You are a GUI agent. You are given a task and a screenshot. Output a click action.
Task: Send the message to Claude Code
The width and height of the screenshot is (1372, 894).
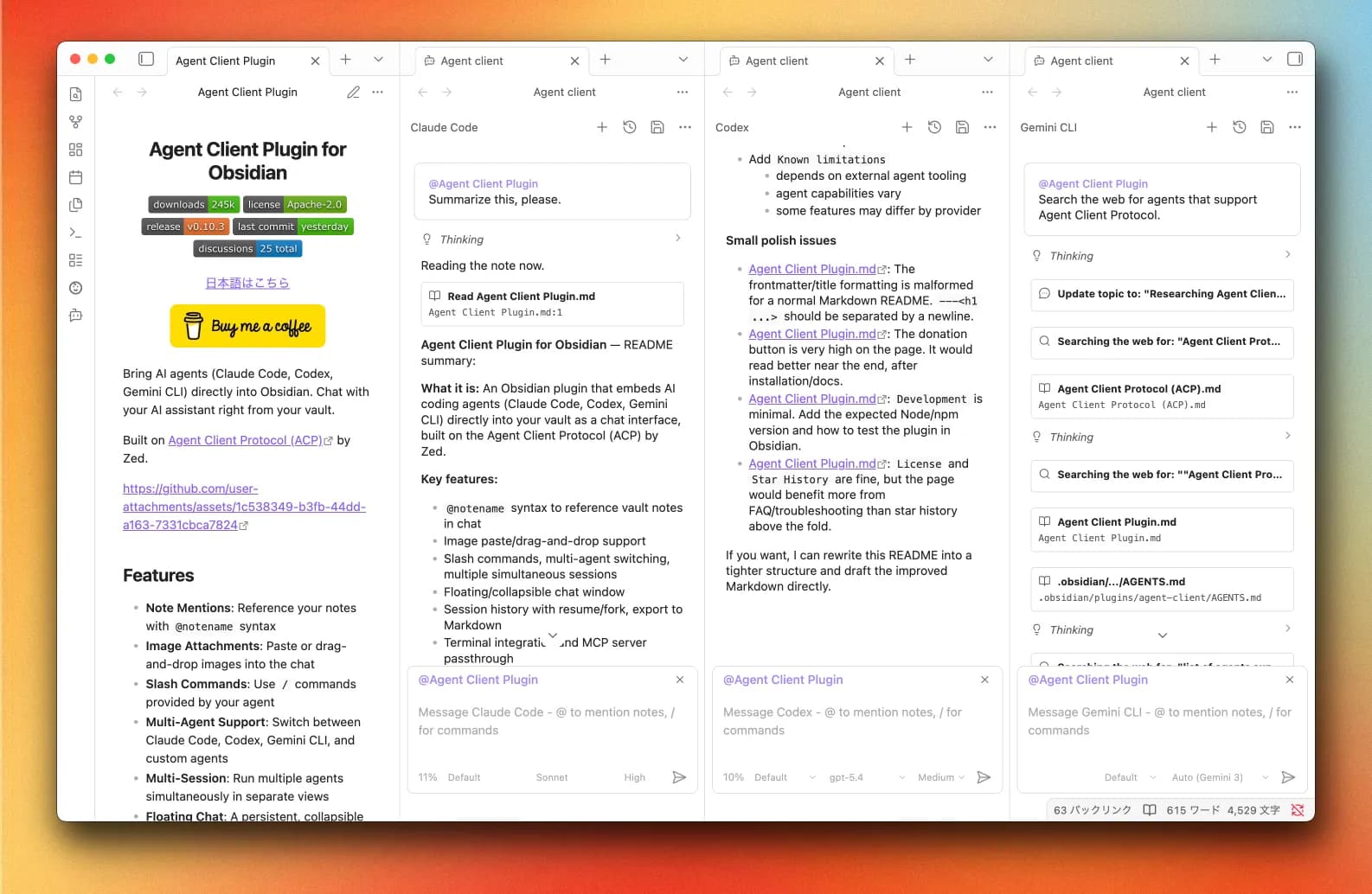pyautogui.click(x=679, y=777)
